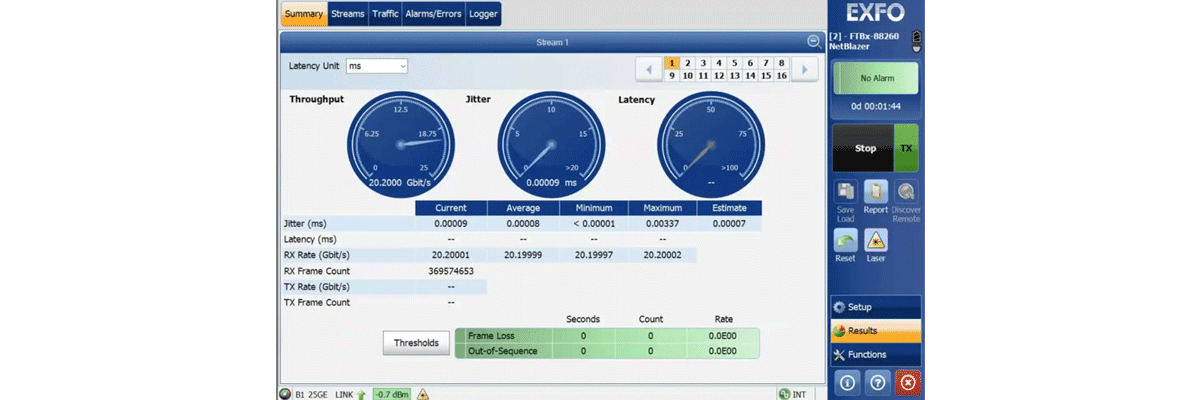1200x400 pixels.
Task: Open the Latency Unit dropdown
Action: pyautogui.click(x=377, y=66)
